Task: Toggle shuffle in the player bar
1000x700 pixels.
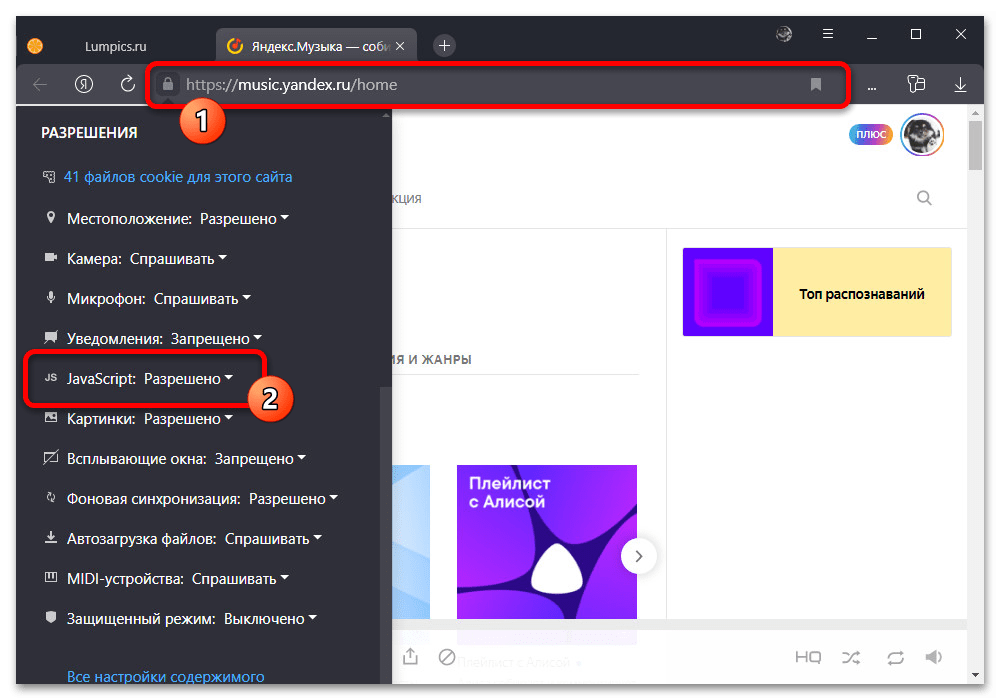Action: [x=851, y=657]
